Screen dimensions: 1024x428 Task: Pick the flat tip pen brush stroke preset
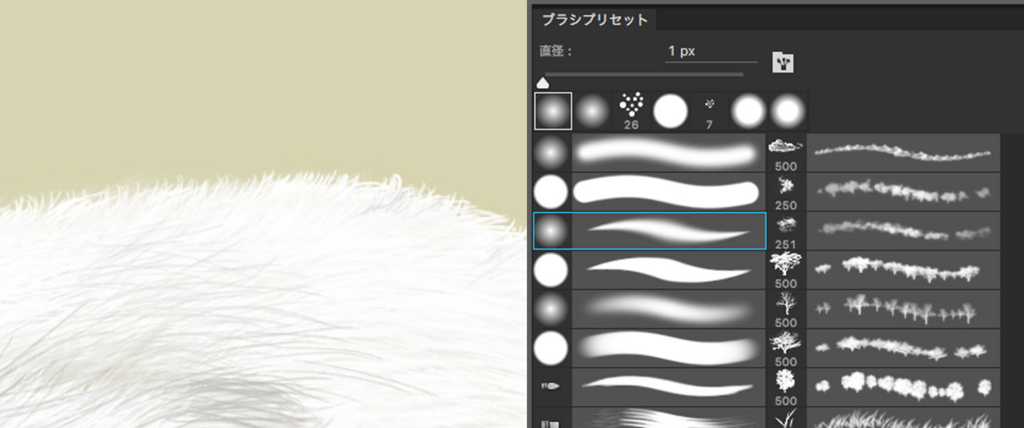coord(669,386)
